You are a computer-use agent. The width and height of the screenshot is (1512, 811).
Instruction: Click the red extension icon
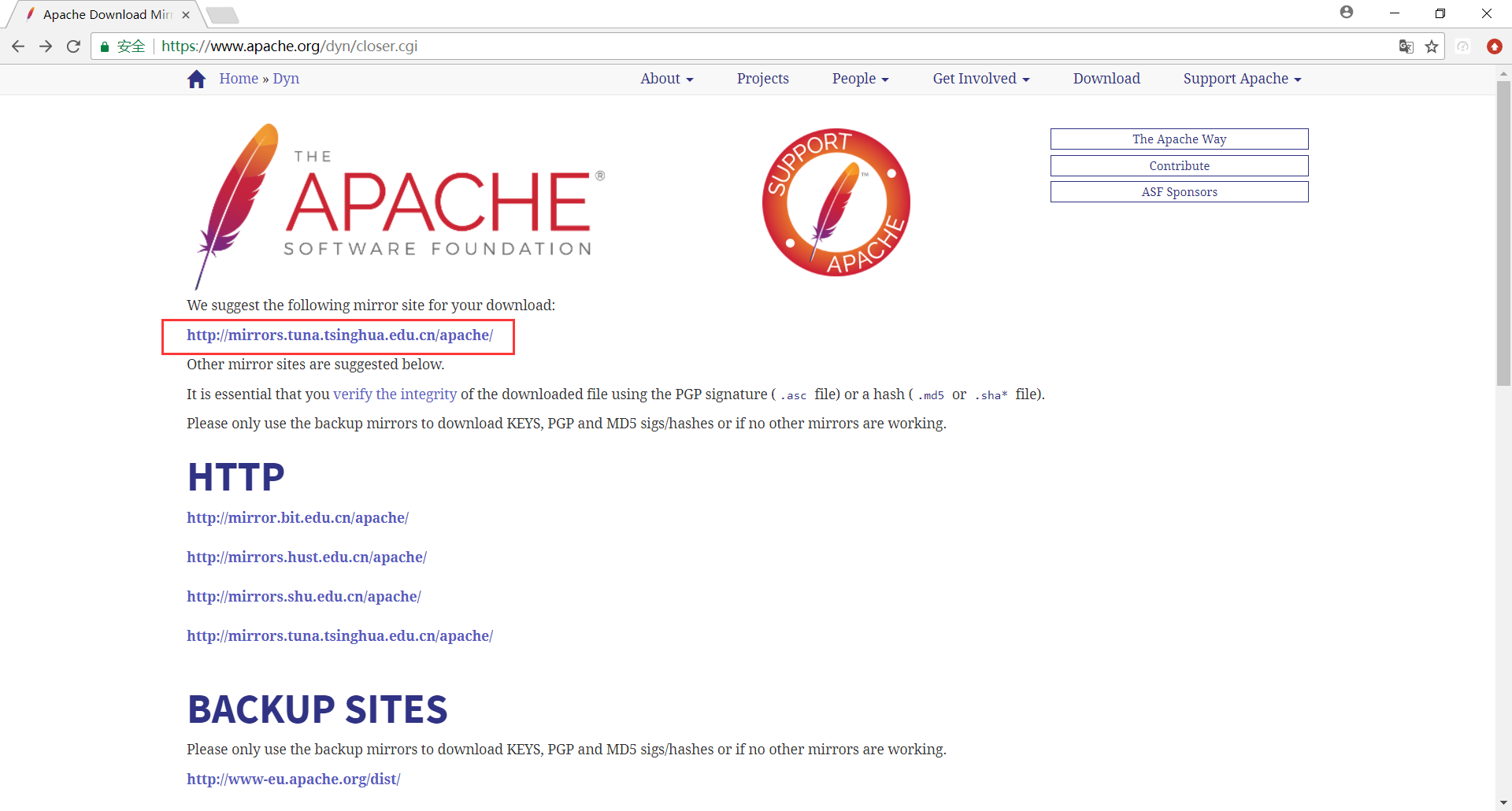coord(1494,46)
